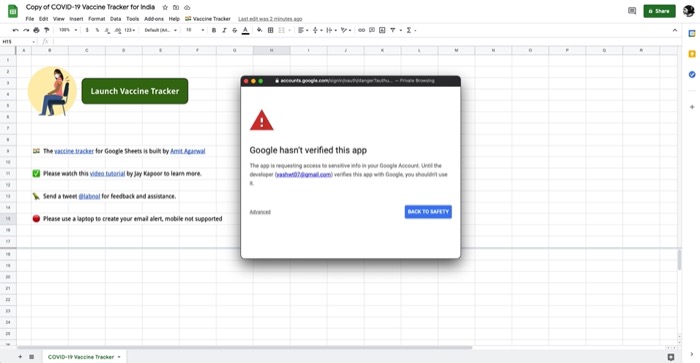Image resolution: width=700 pixels, height=363 pixels.
Task: Toggle strikethrough formatting
Action: [x=234, y=30]
